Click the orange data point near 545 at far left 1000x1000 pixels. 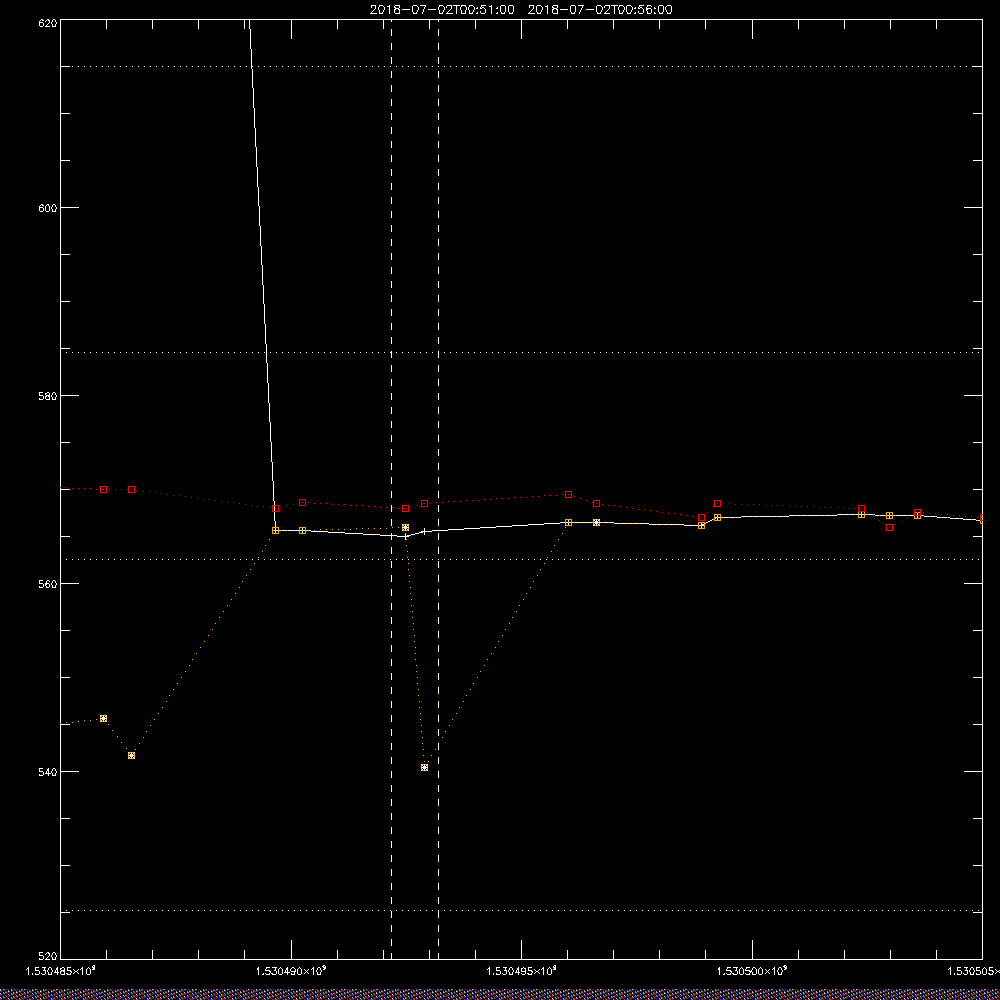103,718
